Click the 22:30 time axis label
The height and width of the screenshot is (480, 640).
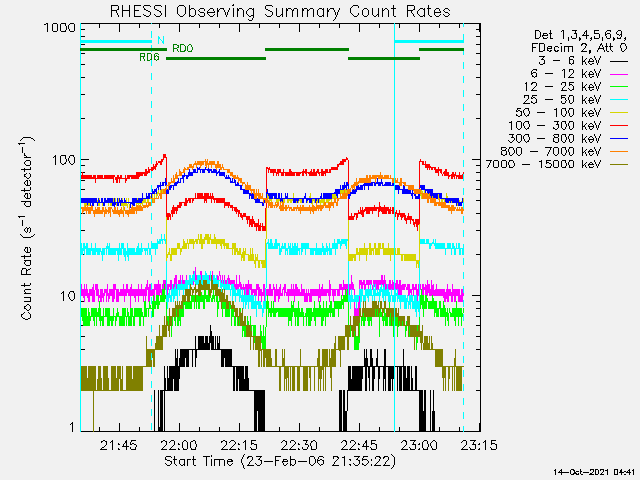click(x=299, y=445)
